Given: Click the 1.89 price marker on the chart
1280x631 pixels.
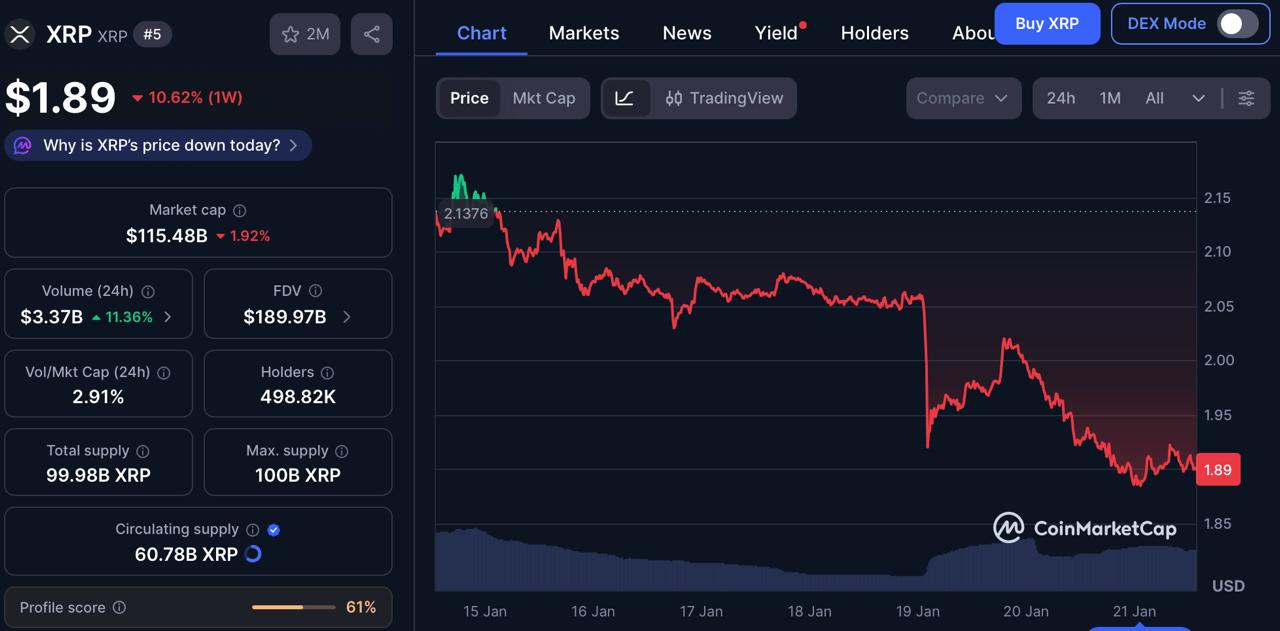Looking at the screenshot, I should click(1217, 469).
